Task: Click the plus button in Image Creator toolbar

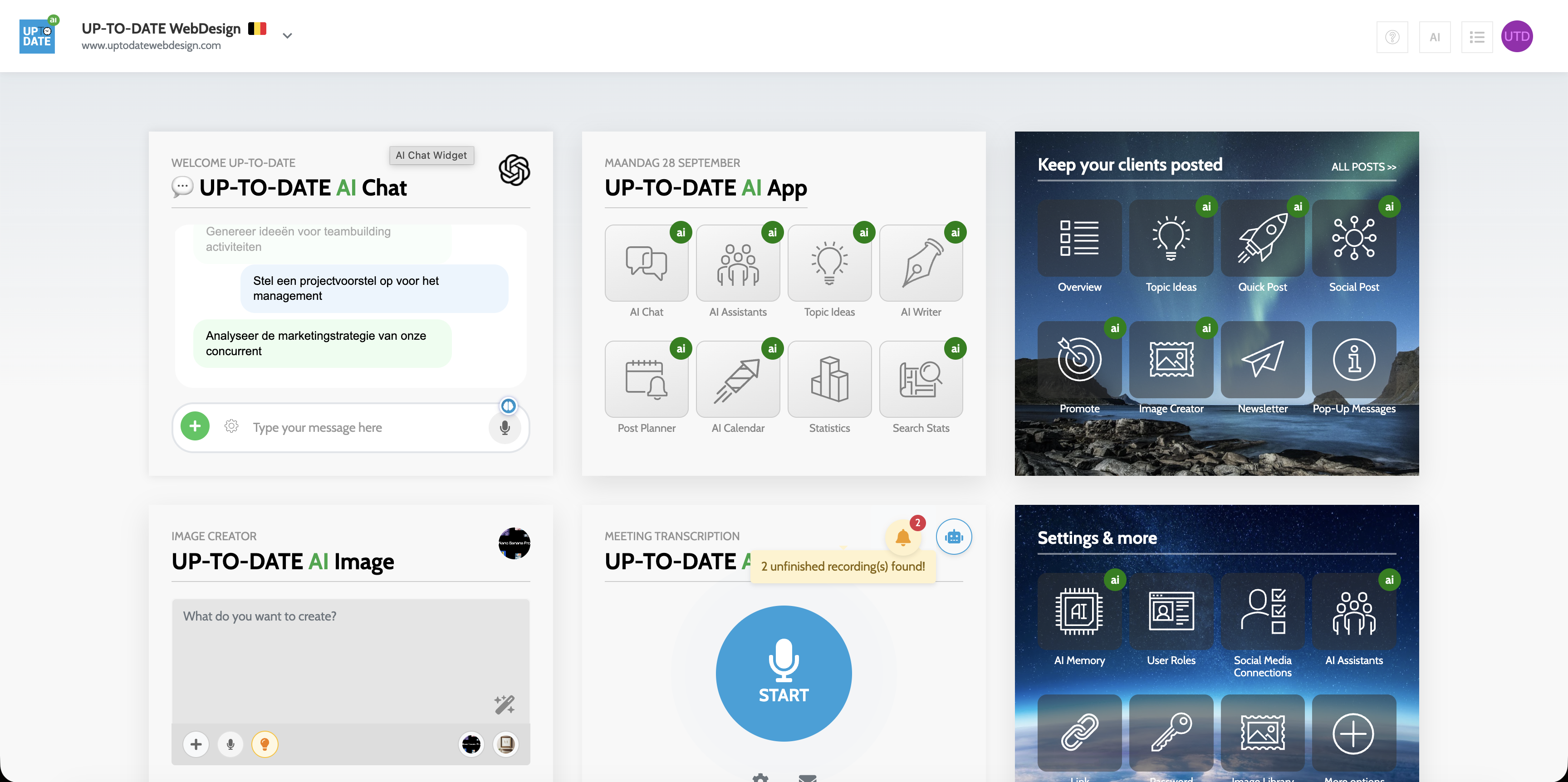Action: coord(196,743)
